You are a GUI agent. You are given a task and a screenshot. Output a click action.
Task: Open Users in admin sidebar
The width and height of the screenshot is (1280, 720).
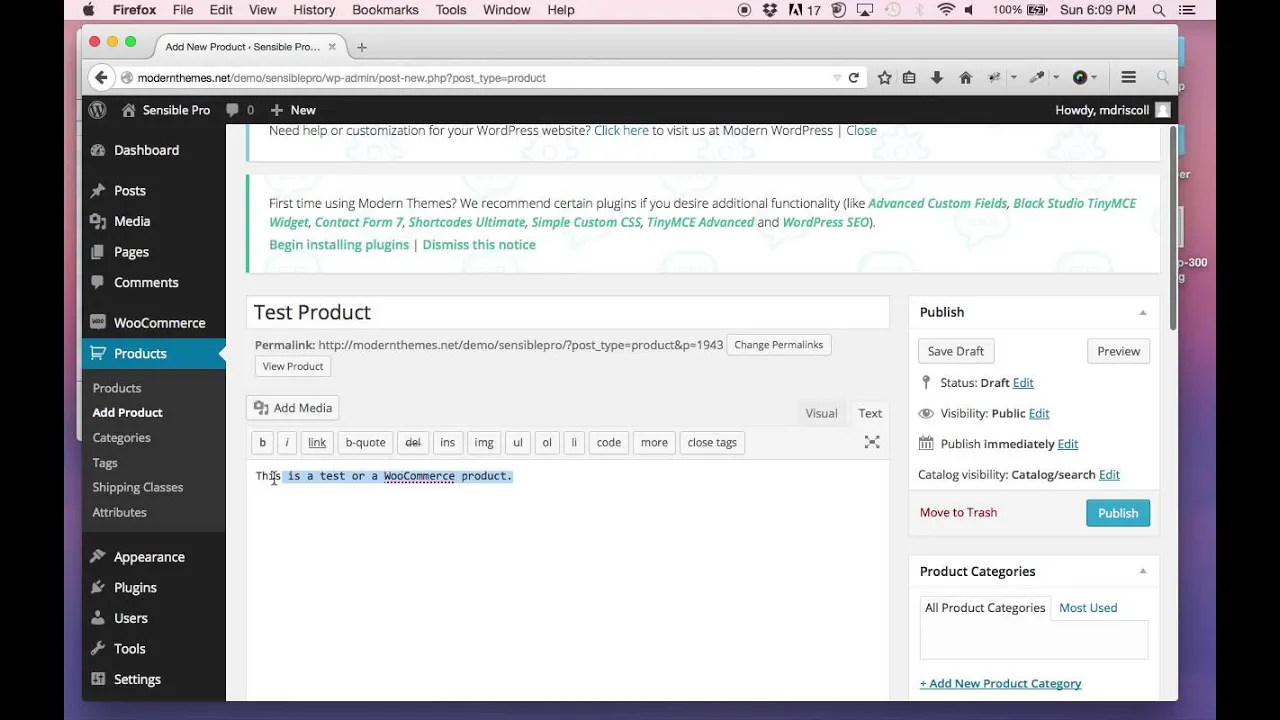click(x=130, y=618)
